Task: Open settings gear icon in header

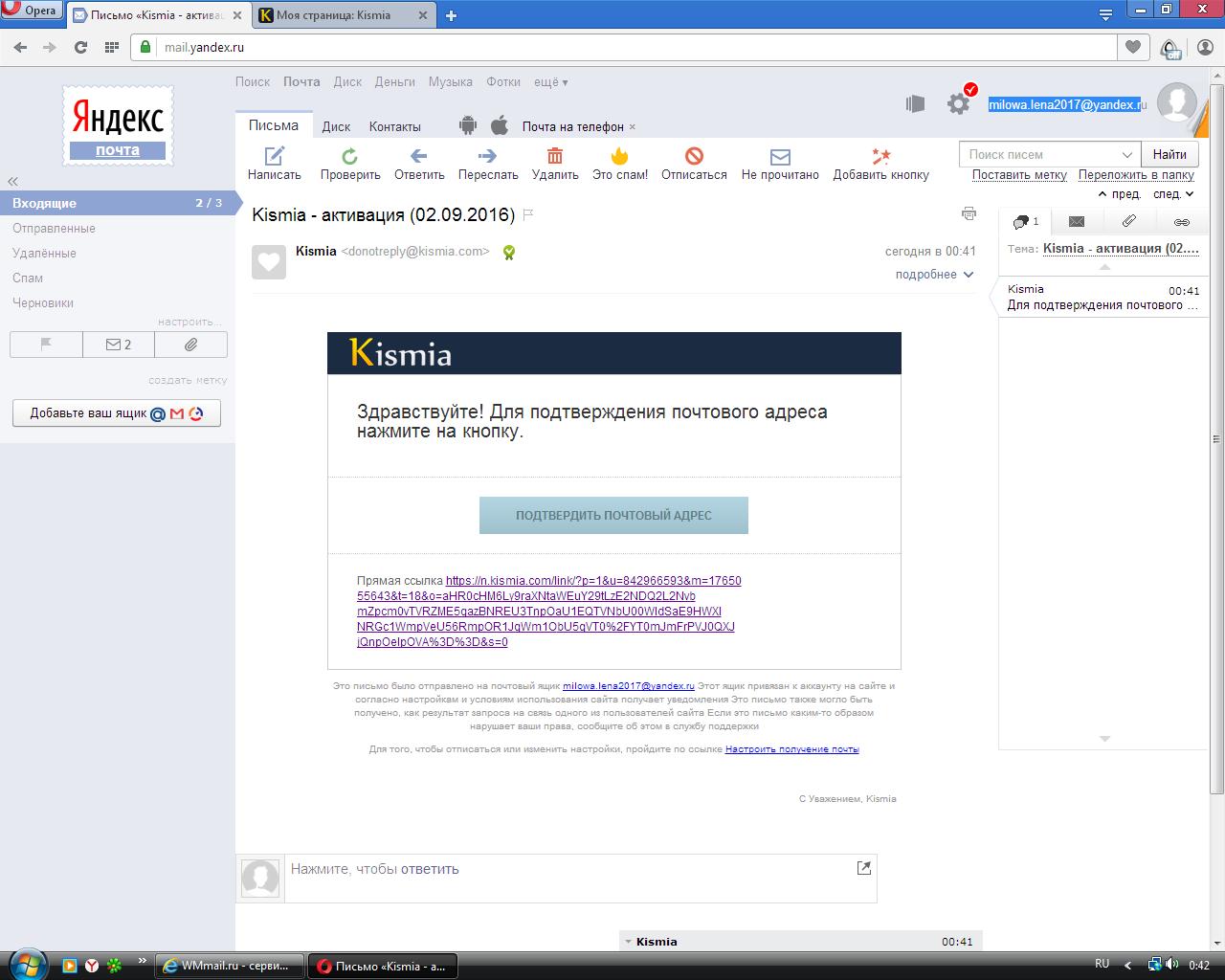Action: click(959, 103)
